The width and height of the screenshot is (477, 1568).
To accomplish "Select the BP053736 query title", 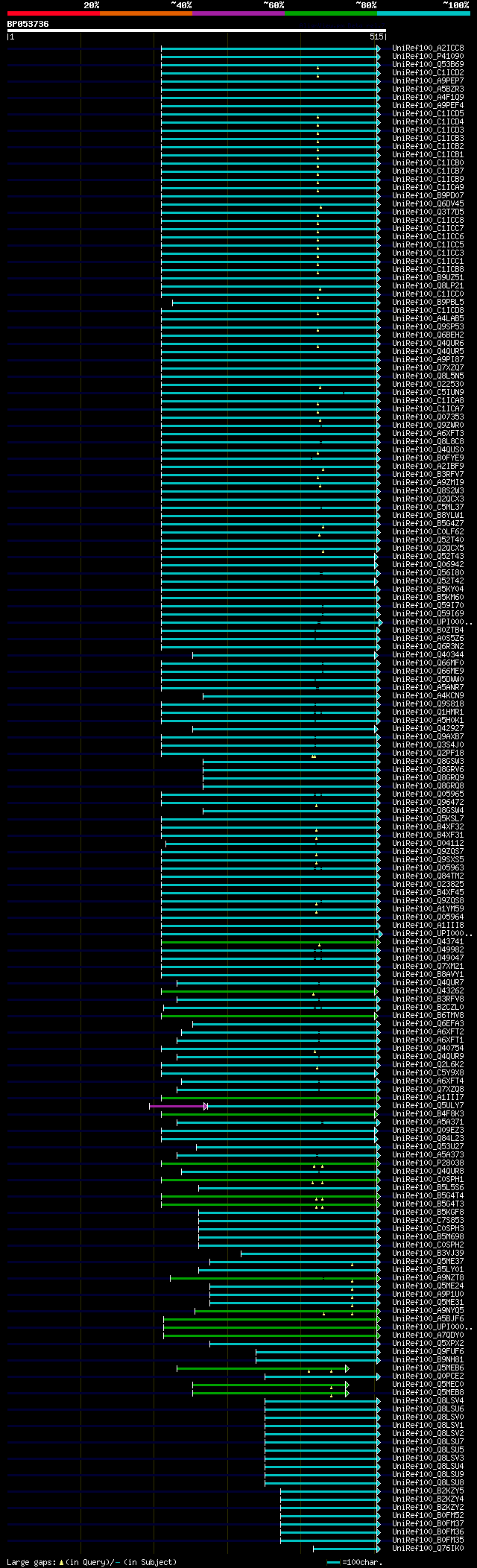I will pos(28,24).
